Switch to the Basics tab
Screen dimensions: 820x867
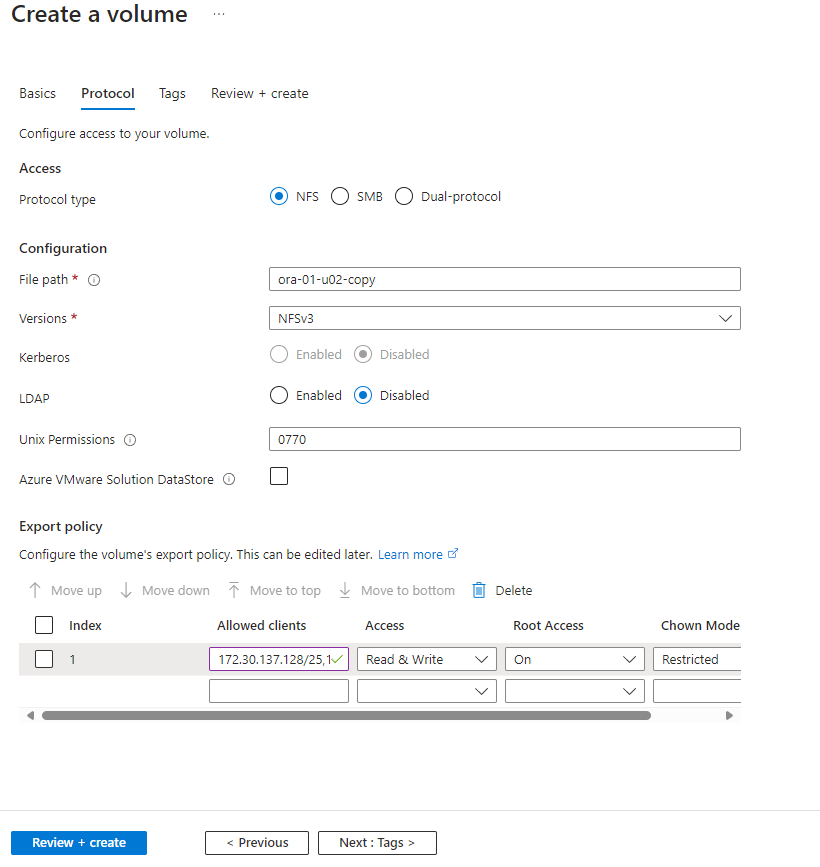click(x=38, y=93)
